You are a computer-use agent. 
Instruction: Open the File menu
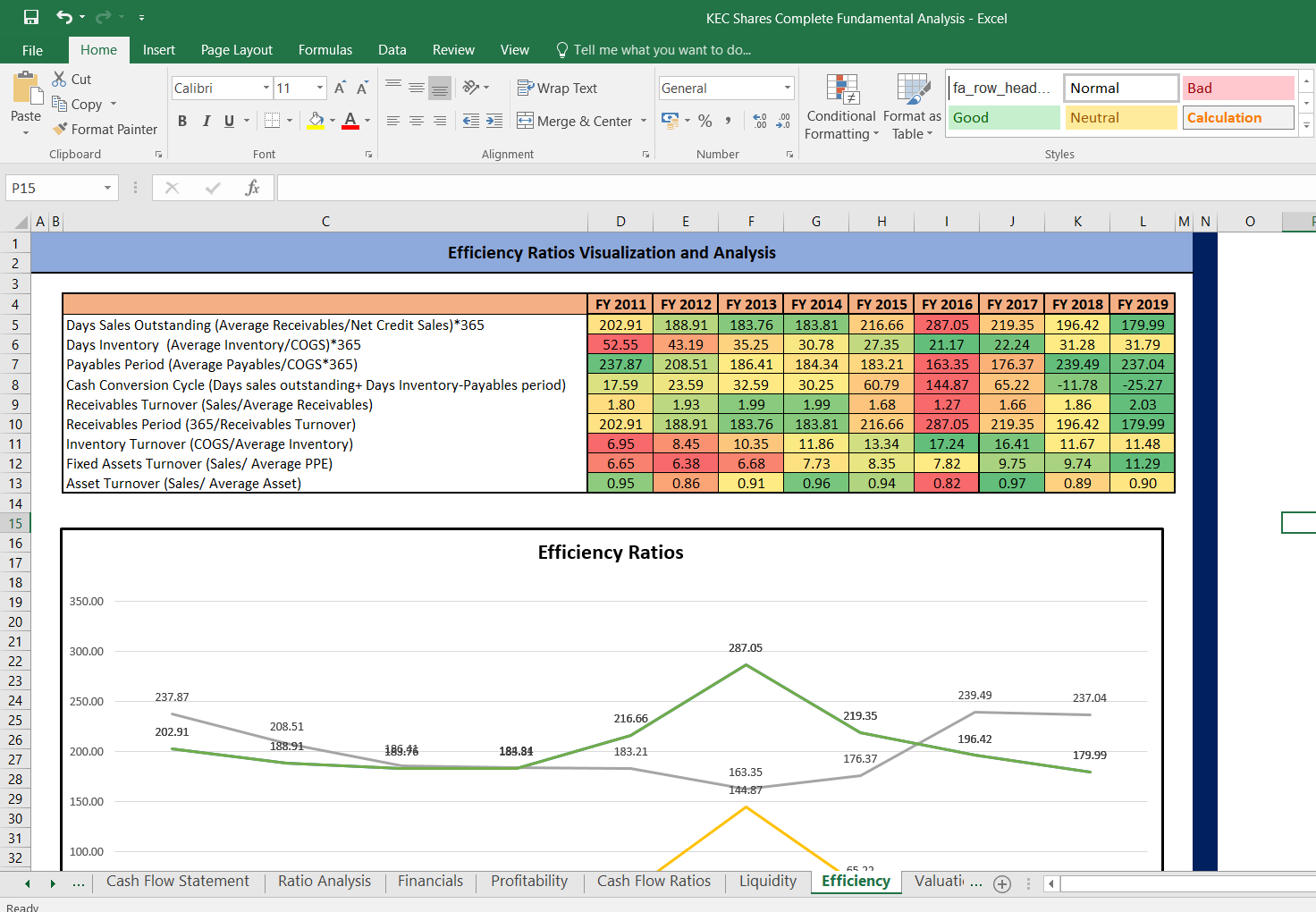33,50
